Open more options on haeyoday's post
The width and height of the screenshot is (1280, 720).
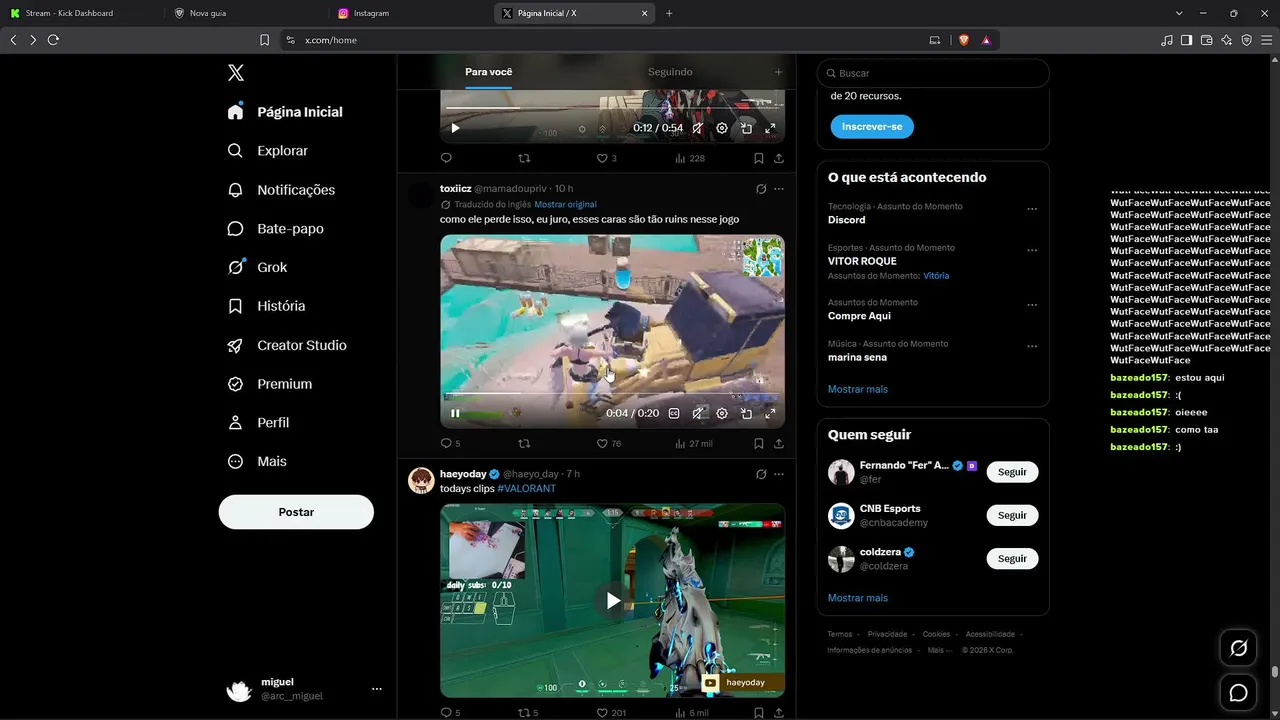pos(779,474)
